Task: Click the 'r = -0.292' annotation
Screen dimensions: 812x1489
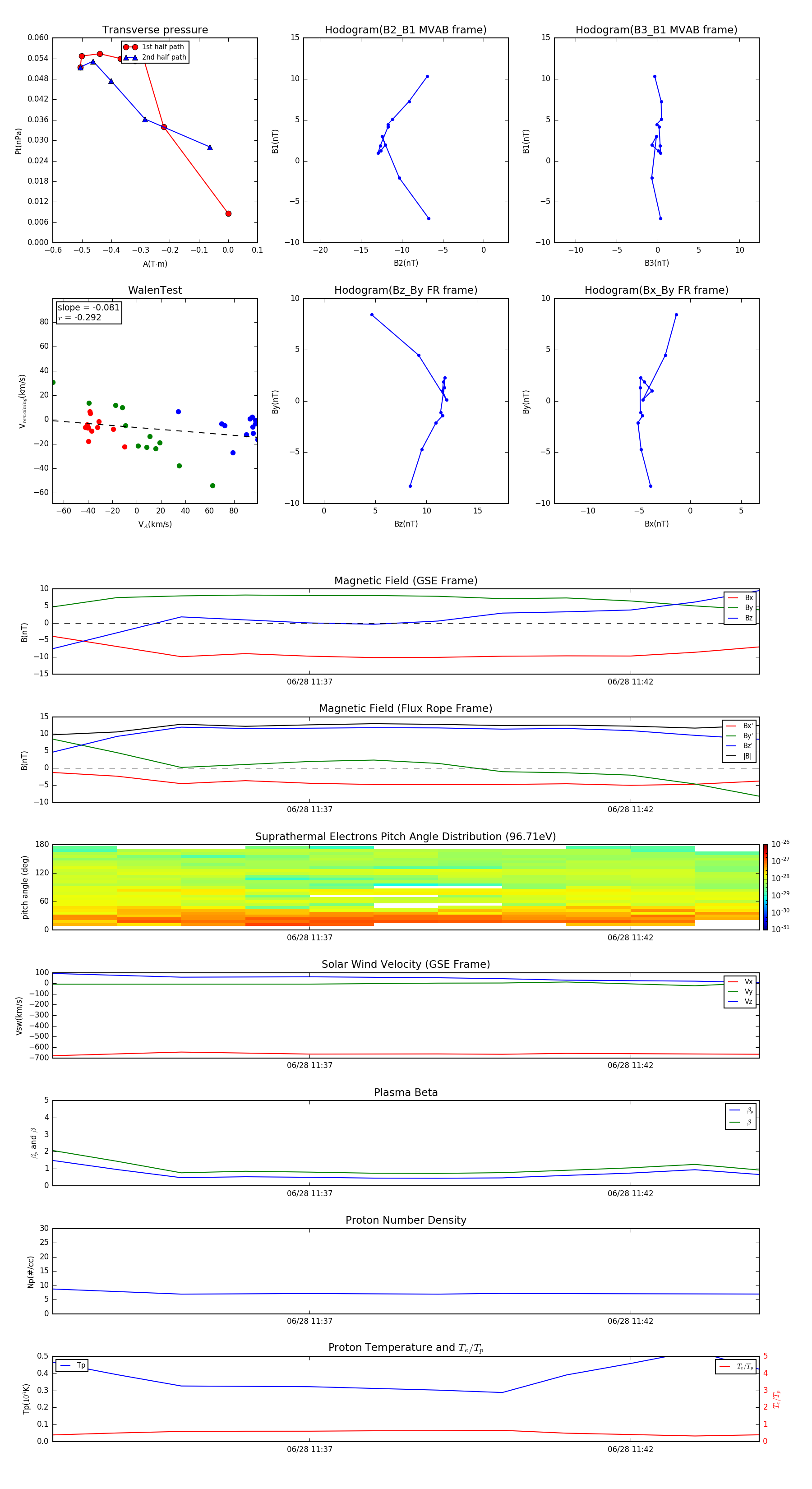Action: coord(80,317)
